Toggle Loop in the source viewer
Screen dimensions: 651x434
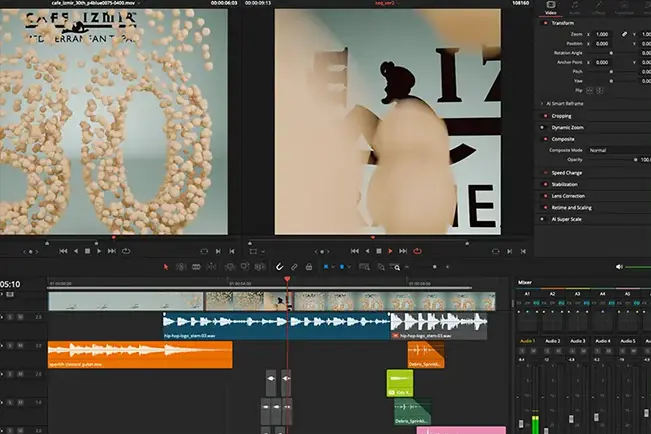pyautogui.click(x=126, y=251)
